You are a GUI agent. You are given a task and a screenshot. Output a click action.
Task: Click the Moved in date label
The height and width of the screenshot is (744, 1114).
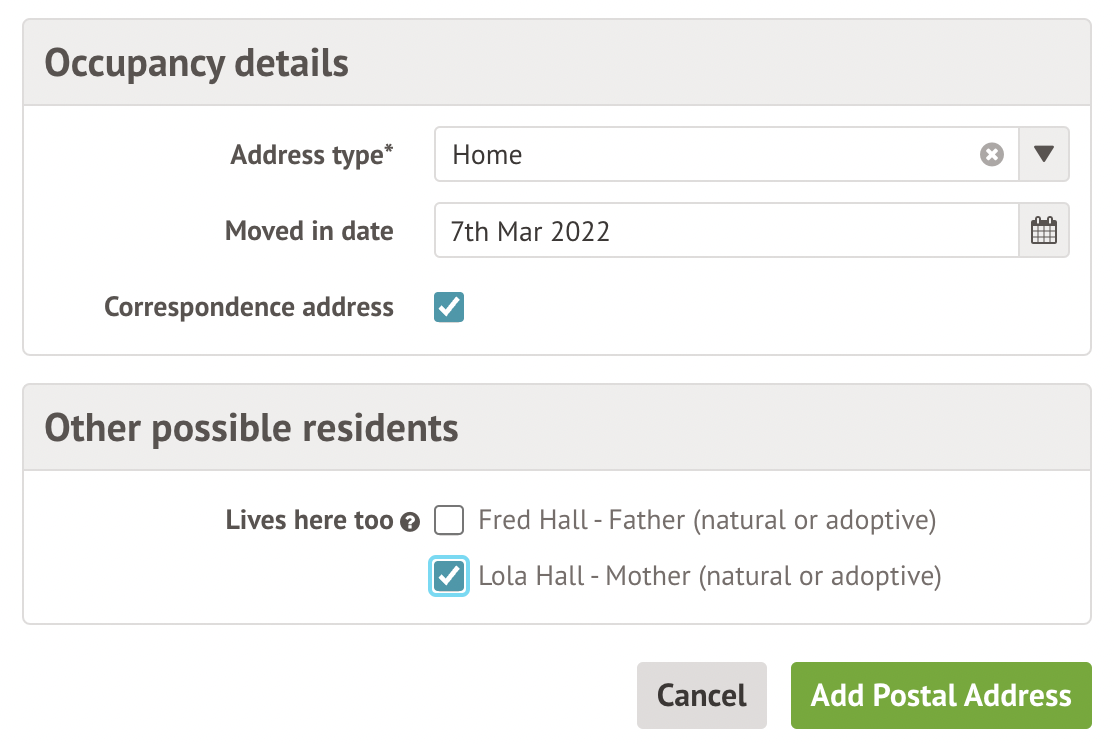coord(308,231)
